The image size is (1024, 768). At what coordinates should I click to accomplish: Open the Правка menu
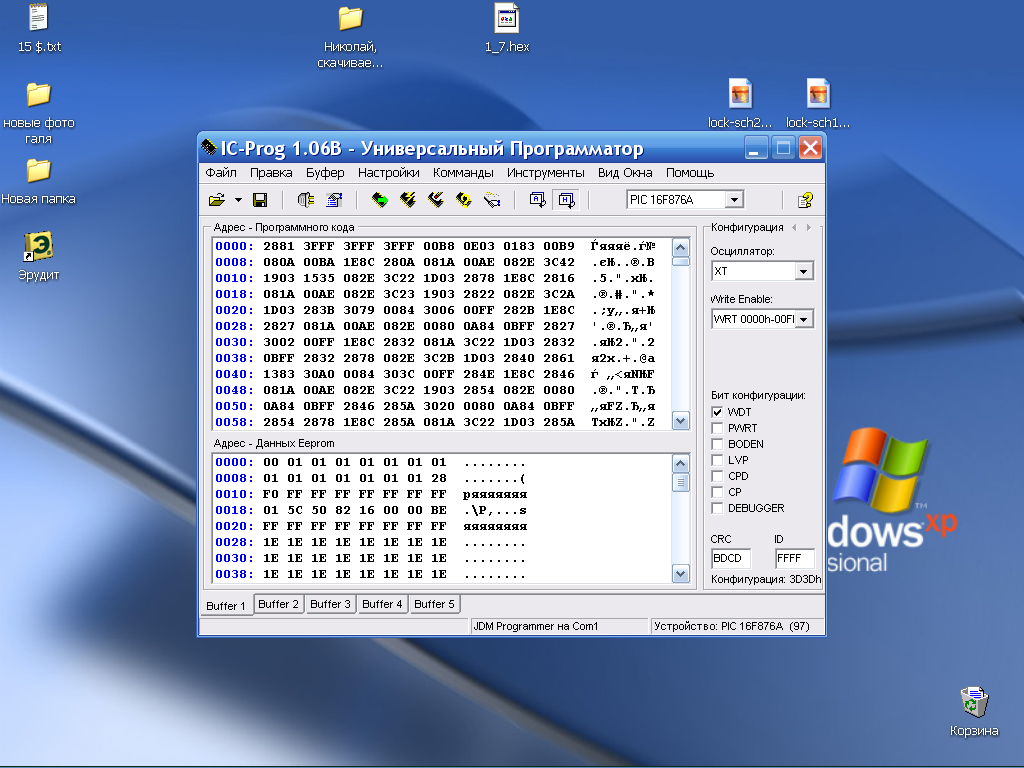(x=271, y=172)
